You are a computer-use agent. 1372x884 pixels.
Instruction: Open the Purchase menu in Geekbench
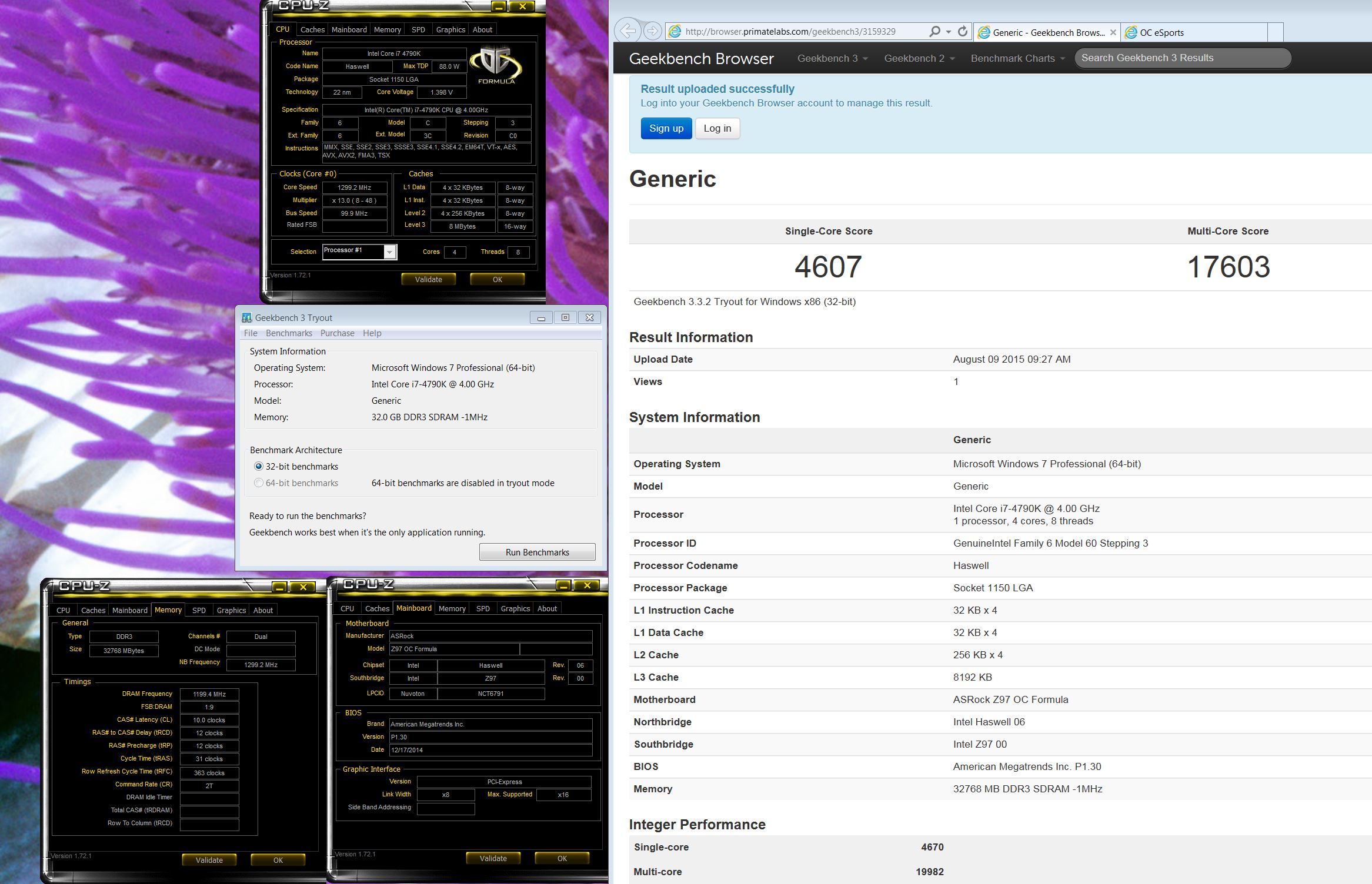click(337, 333)
